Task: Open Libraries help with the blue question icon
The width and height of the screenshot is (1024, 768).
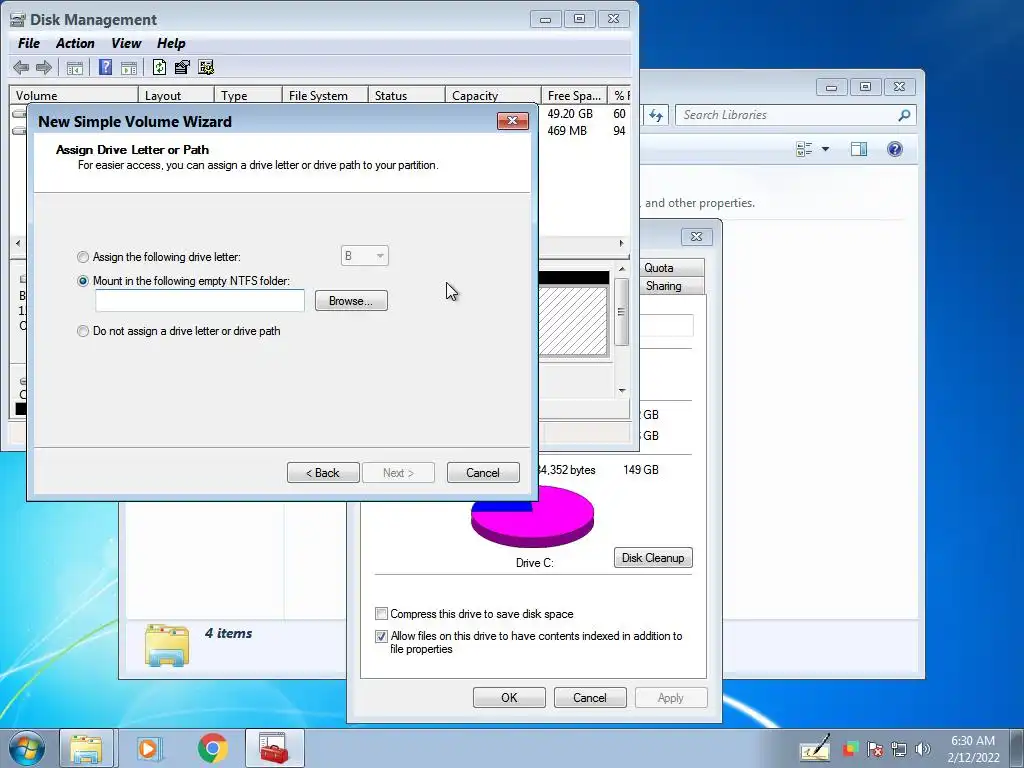Action: tap(895, 150)
